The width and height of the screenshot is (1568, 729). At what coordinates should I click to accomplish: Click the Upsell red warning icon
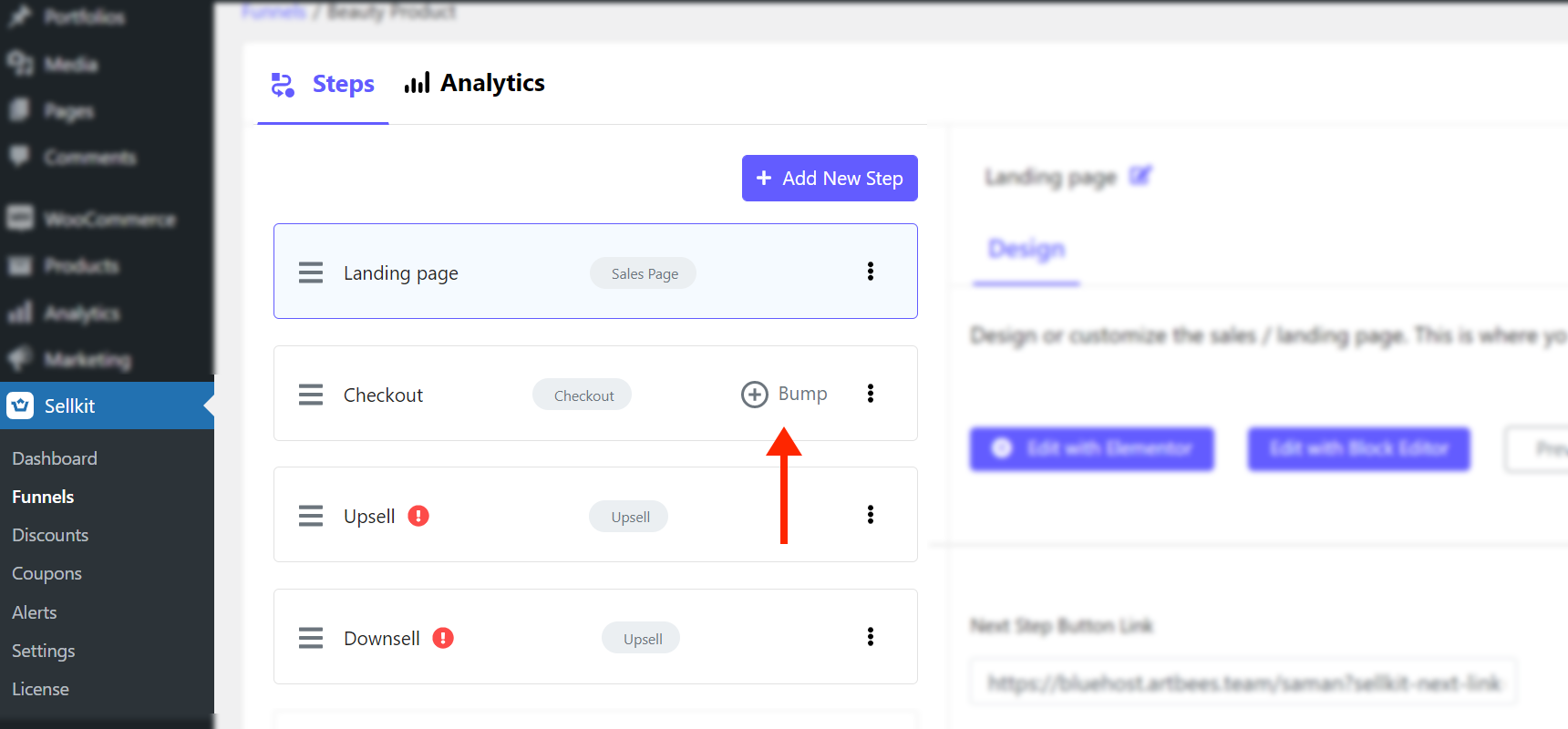(x=418, y=516)
